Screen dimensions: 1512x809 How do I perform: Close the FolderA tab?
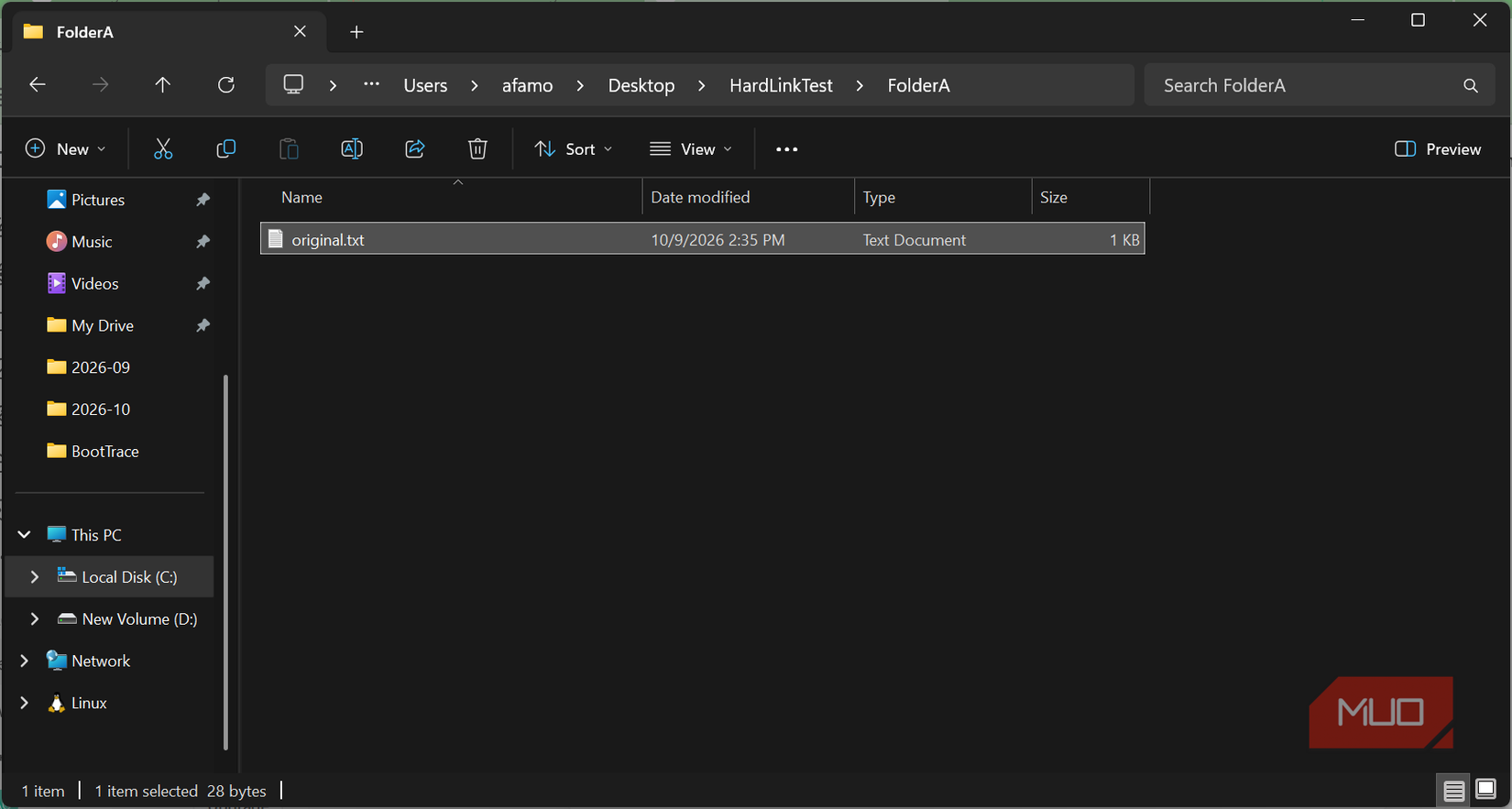point(300,32)
